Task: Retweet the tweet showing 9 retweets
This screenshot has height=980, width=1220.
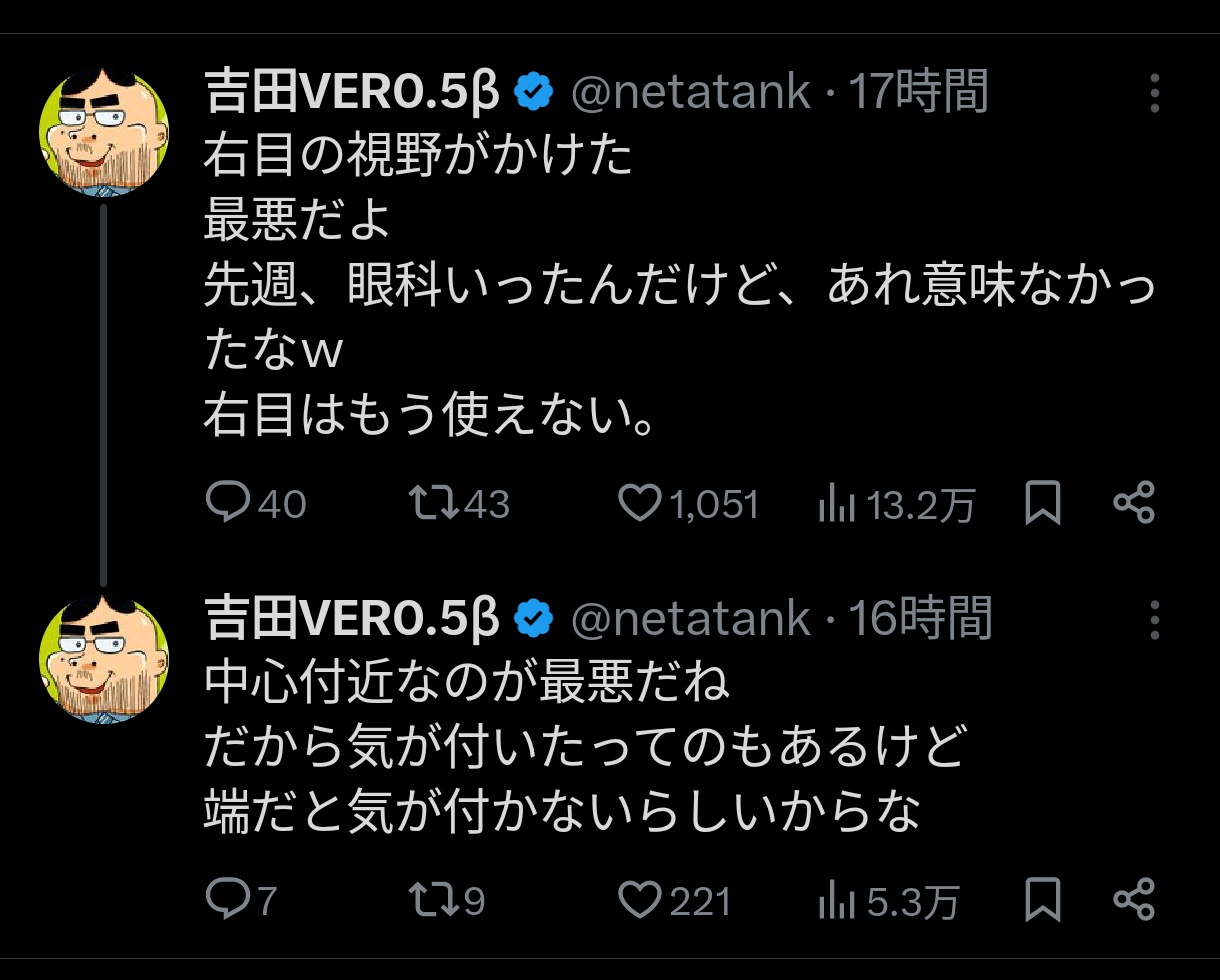Action: pyautogui.click(x=435, y=899)
